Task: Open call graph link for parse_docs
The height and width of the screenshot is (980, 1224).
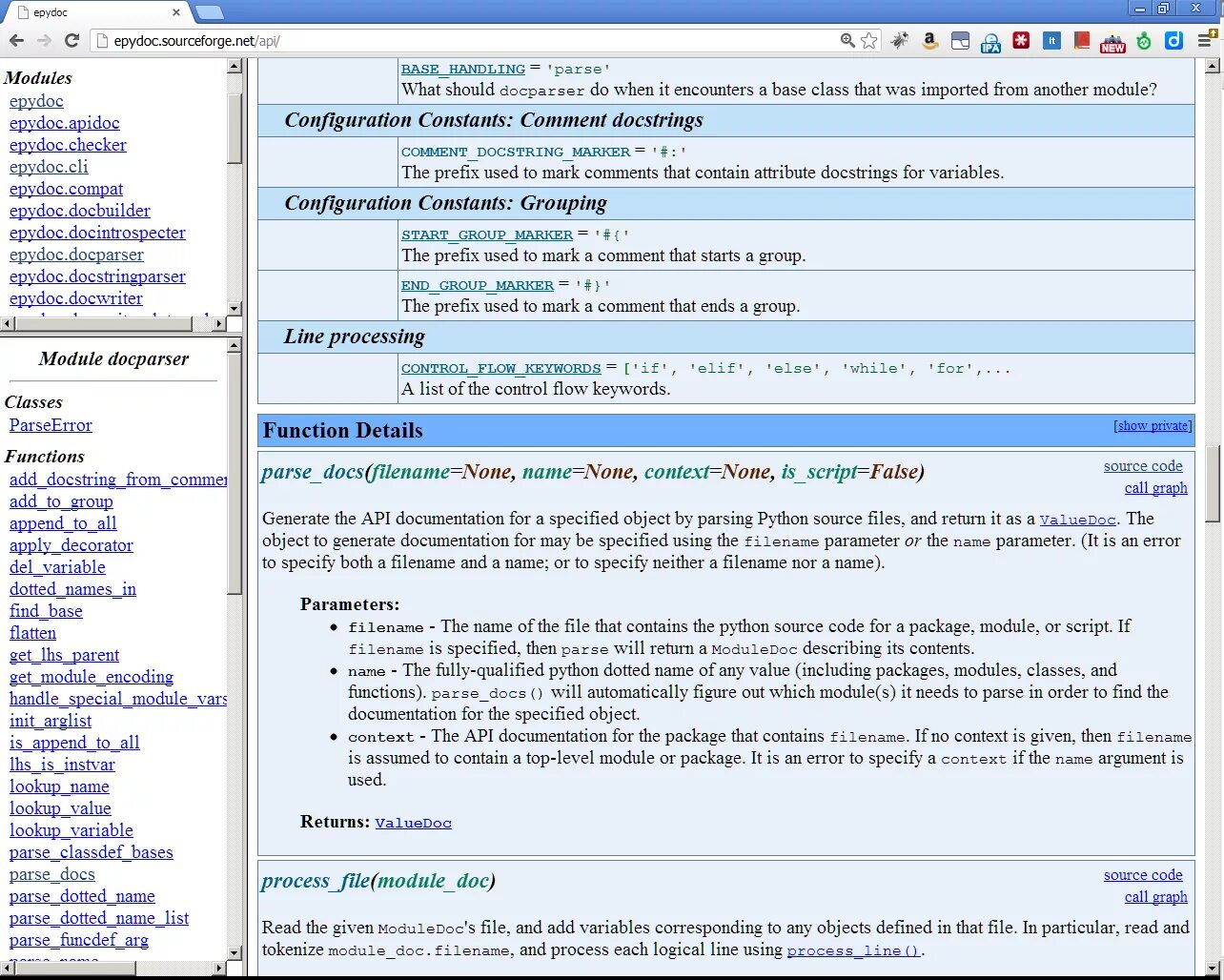Action: tap(1155, 488)
